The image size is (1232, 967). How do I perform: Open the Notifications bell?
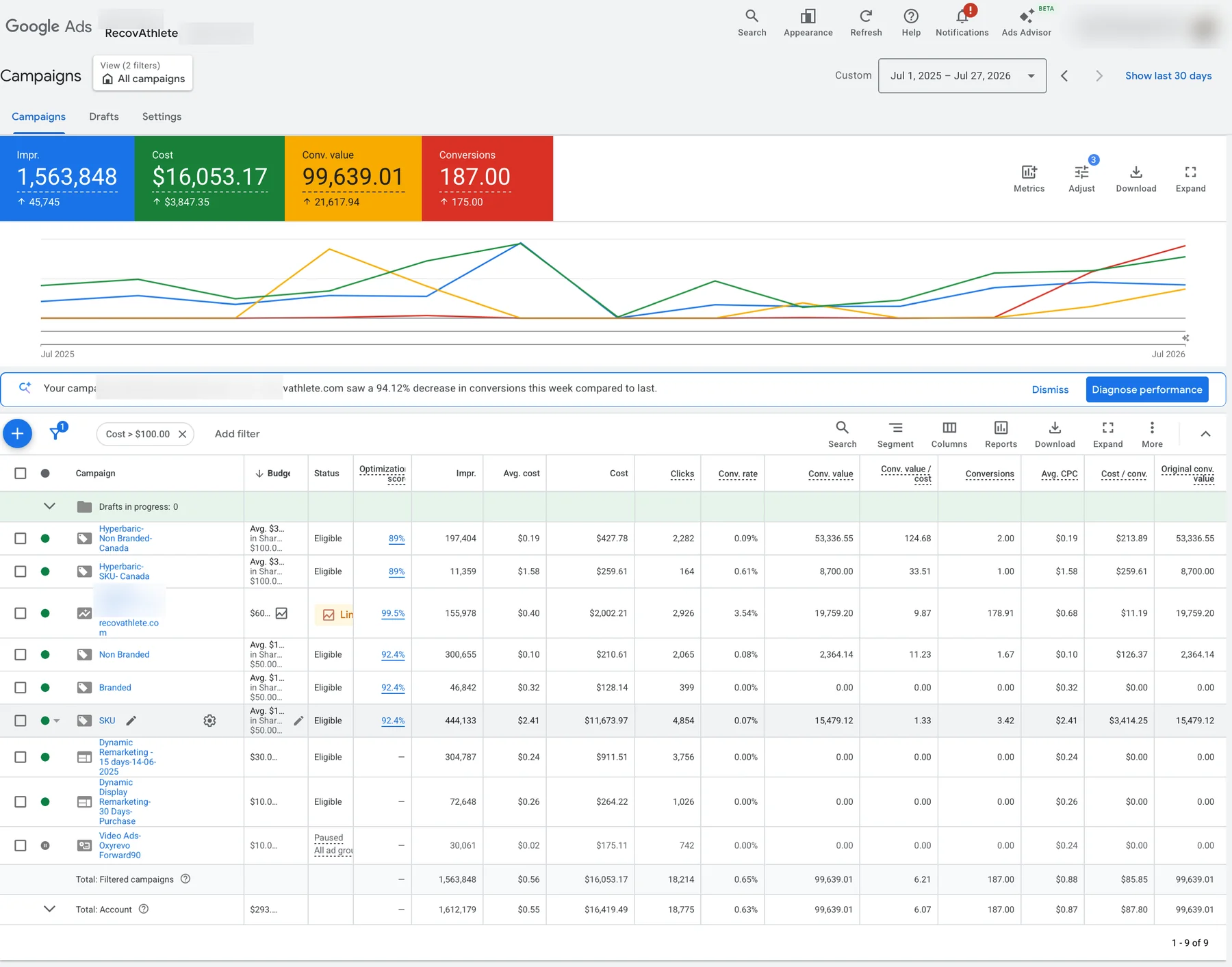tap(962, 23)
